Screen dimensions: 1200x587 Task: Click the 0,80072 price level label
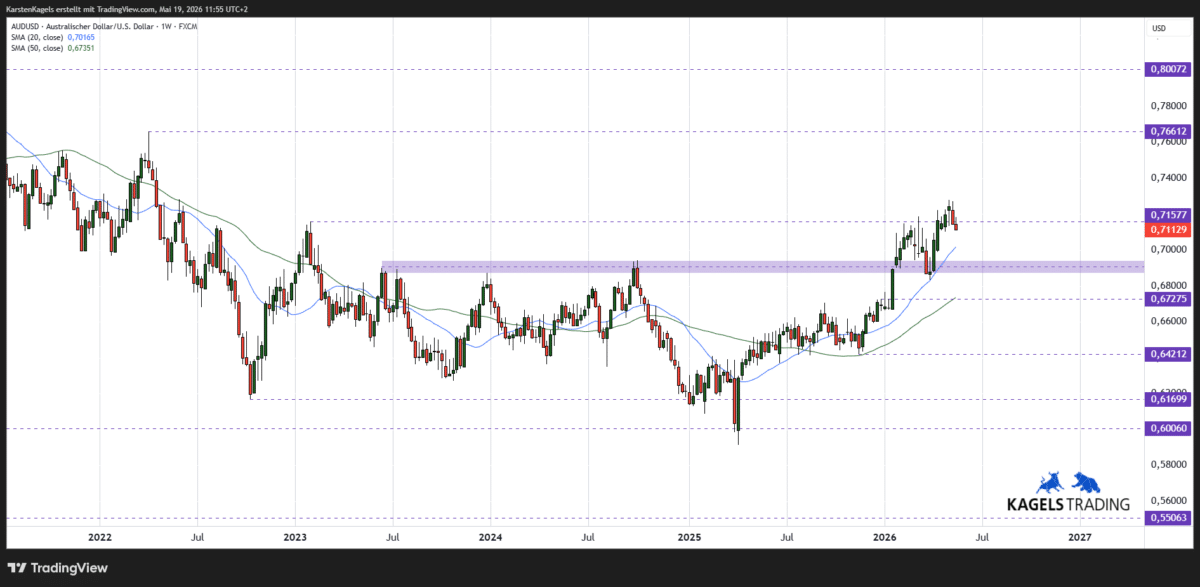point(1168,70)
